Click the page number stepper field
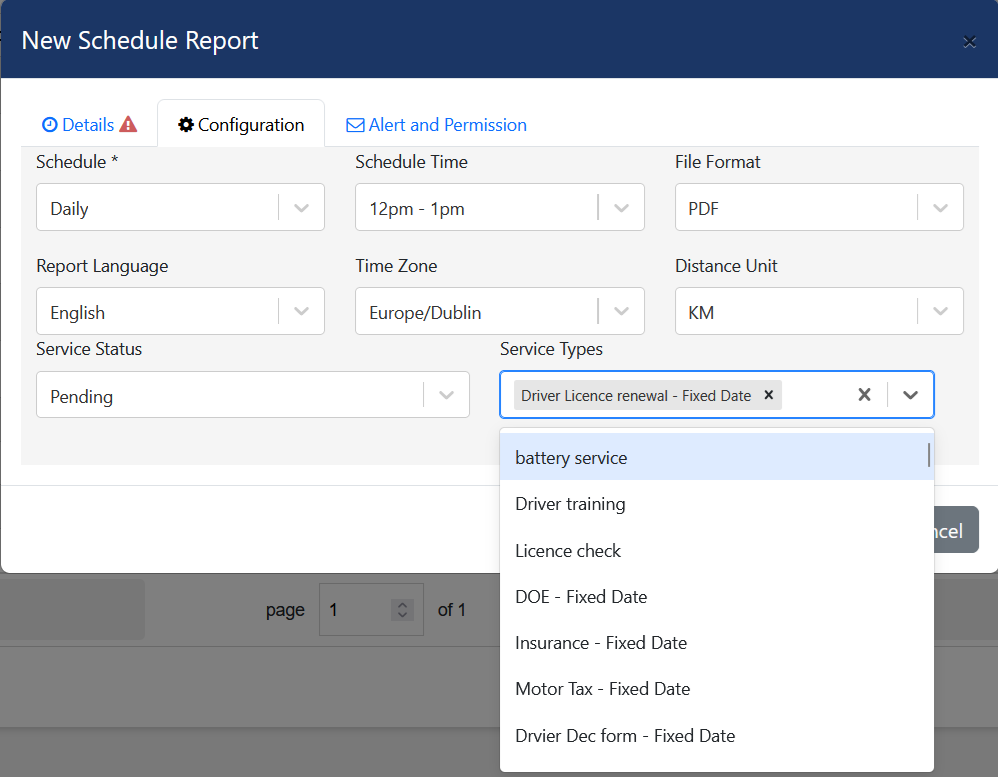The width and height of the screenshot is (998, 777). [x=360, y=609]
